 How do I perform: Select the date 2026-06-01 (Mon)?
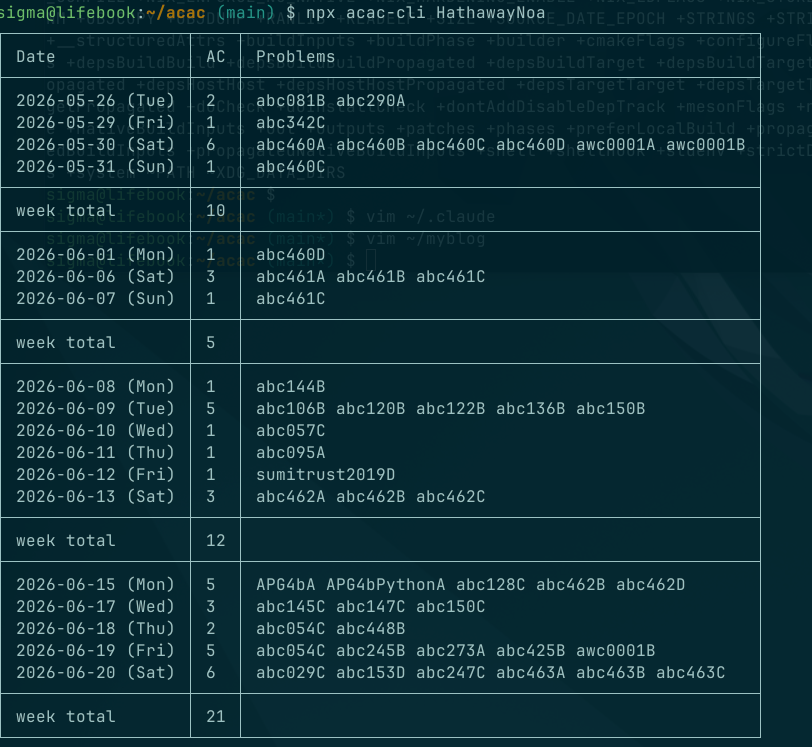(95, 255)
